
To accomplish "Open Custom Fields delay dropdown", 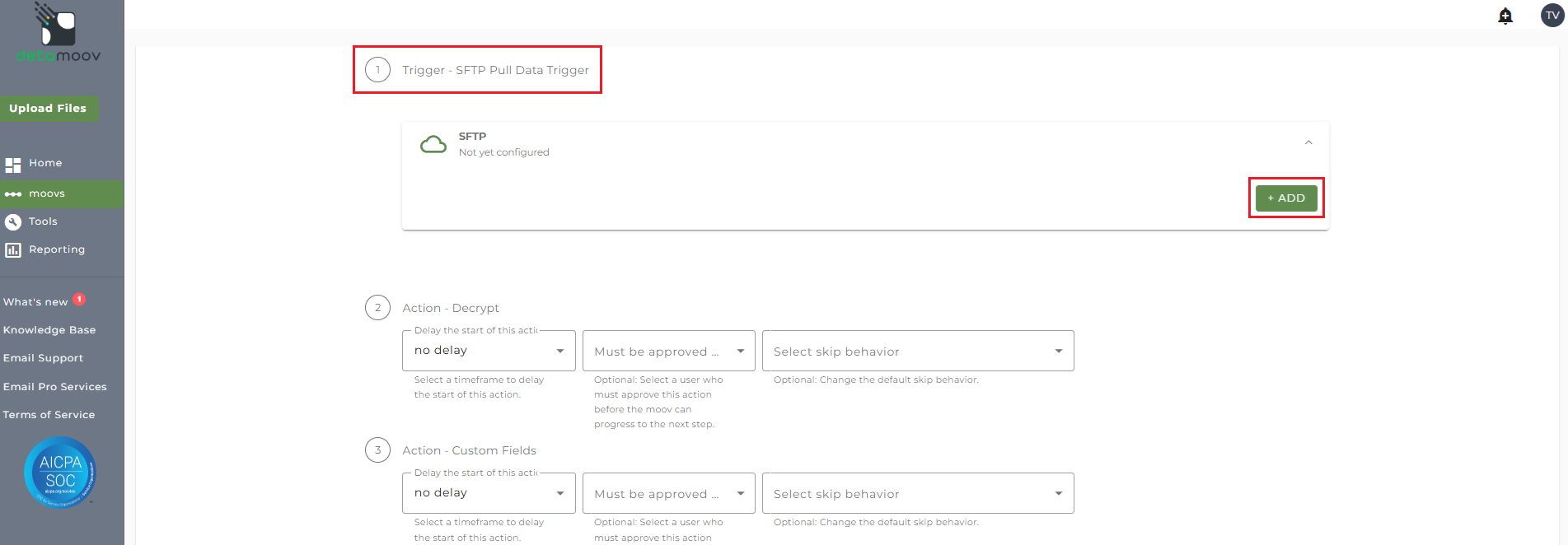I will [x=489, y=494].
